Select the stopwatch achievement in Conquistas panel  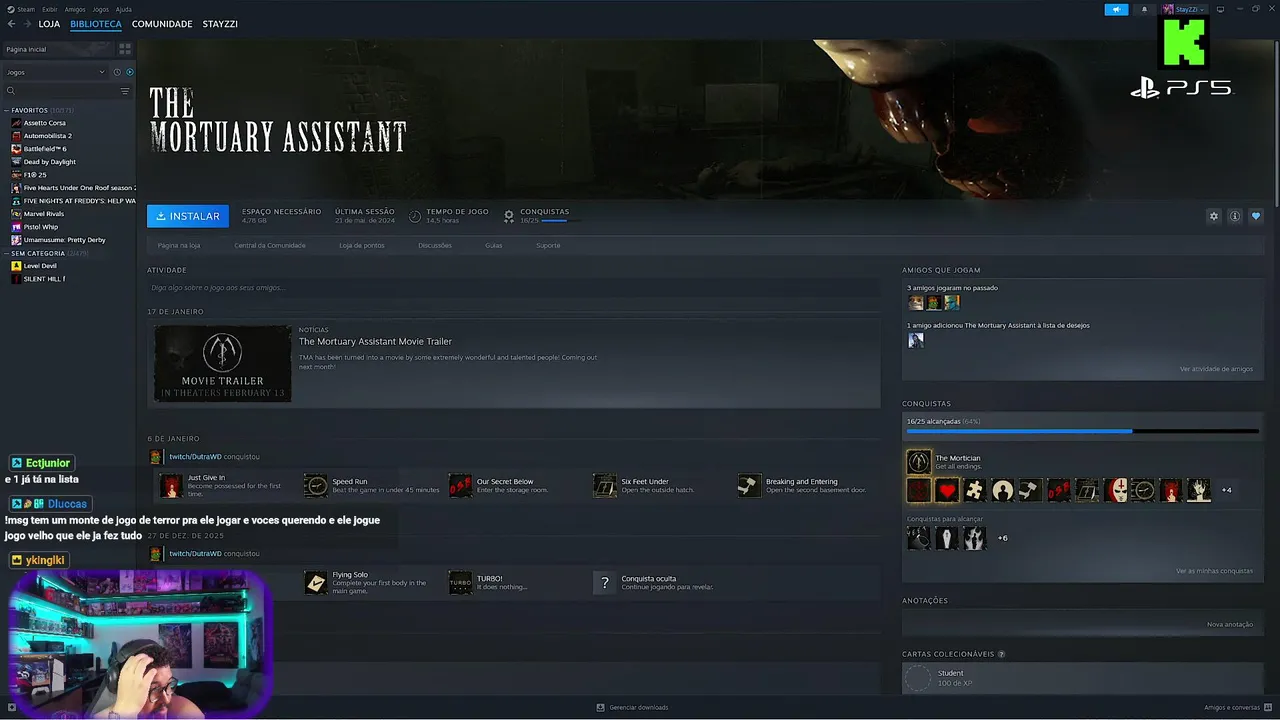point(1142,490)
